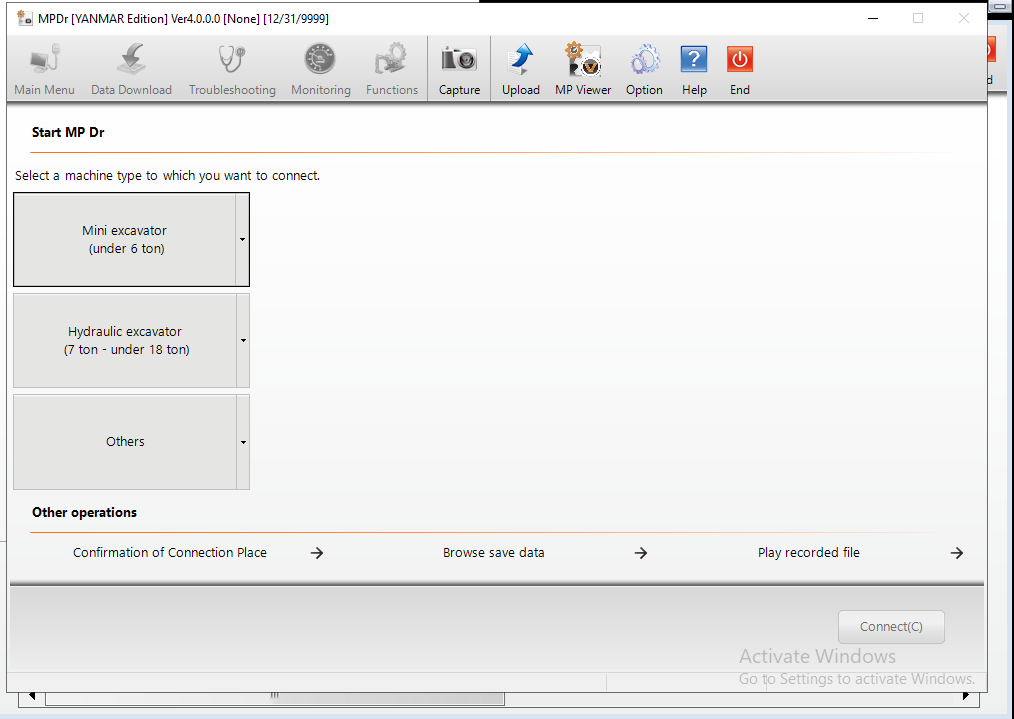Expand Mini excavator dropdown arrow
The width and height of the screenshot is (1014, 719).
pos(243,239)
